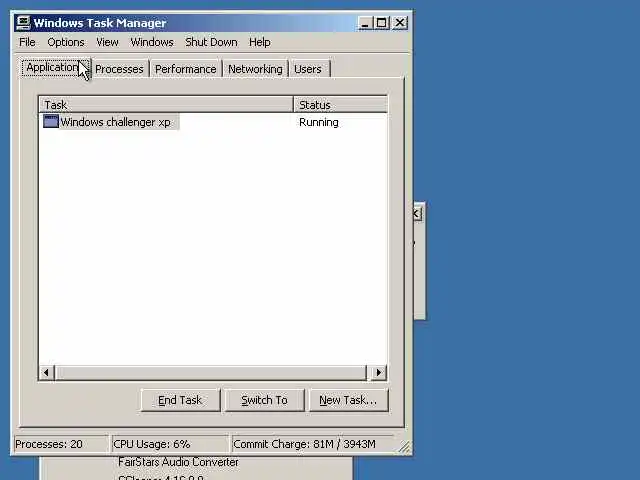
Task: Click the Running status cell
Action: pyautogui.click(x=318, y=122)
